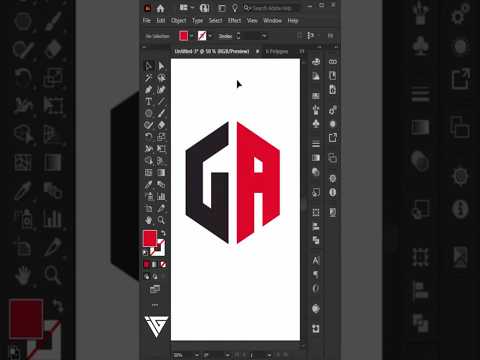Screen dimensions: 480x360
Task: Click the toolbar stroke swatch
Action: tap(158, 248)
